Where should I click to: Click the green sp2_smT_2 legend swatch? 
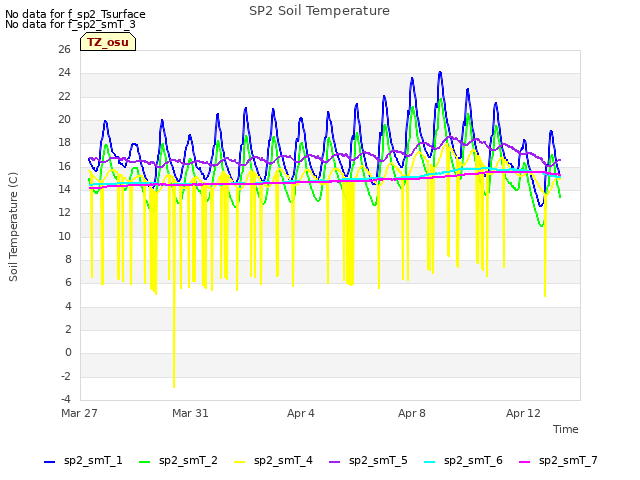[144, 462]
